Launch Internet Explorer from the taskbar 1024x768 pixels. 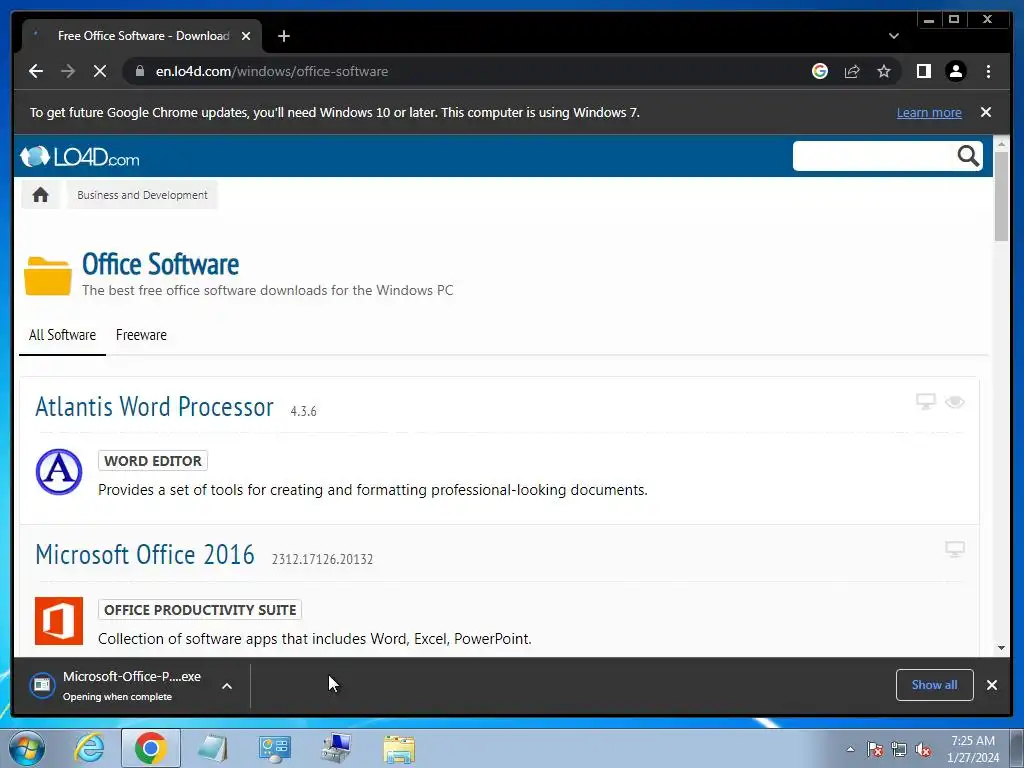89,748
